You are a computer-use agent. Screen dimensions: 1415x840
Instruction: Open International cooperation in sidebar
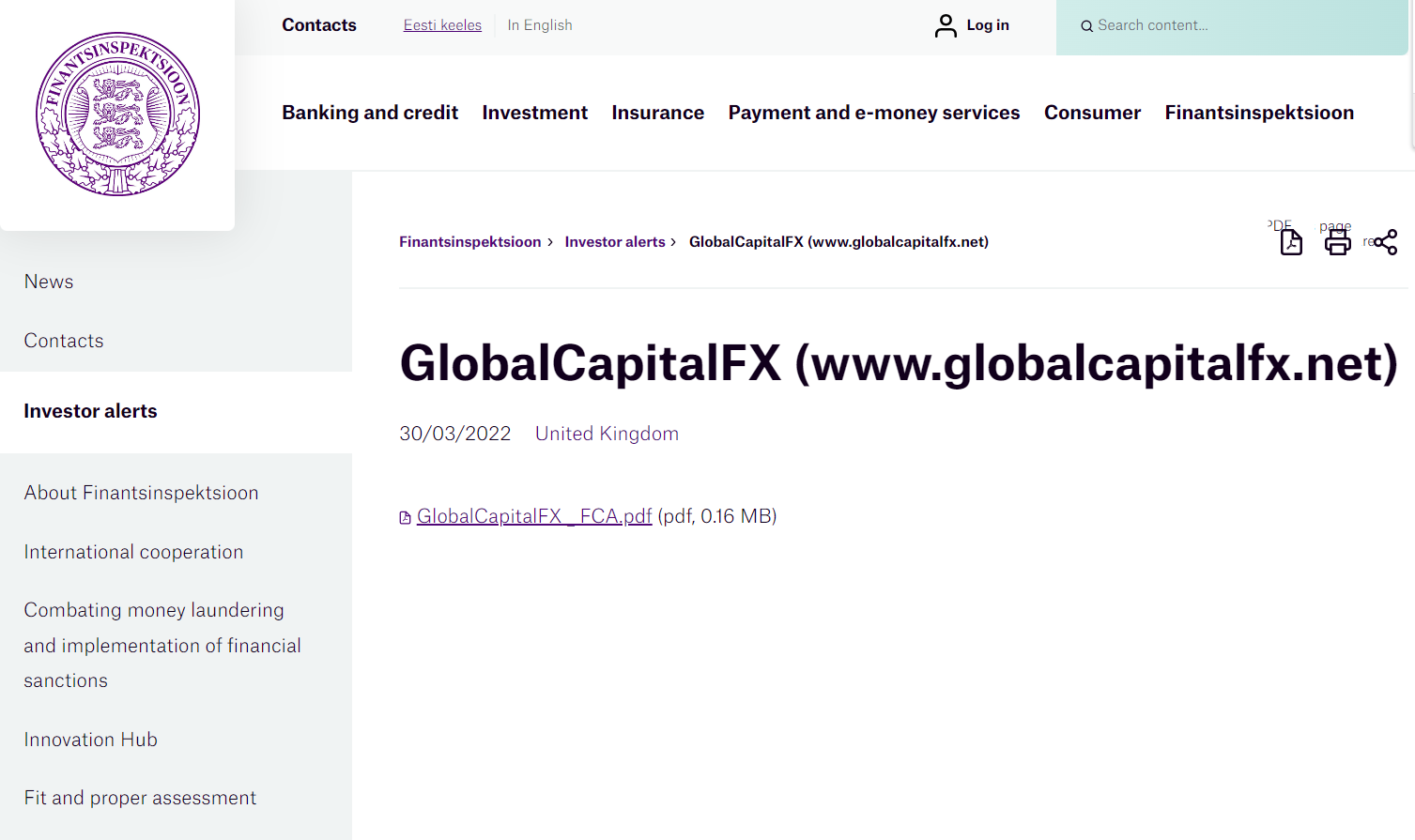coord(133,552)
